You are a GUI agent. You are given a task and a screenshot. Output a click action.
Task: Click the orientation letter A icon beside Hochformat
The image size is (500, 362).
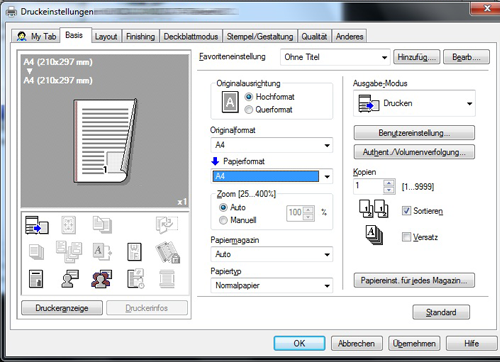tap(230, 102)
